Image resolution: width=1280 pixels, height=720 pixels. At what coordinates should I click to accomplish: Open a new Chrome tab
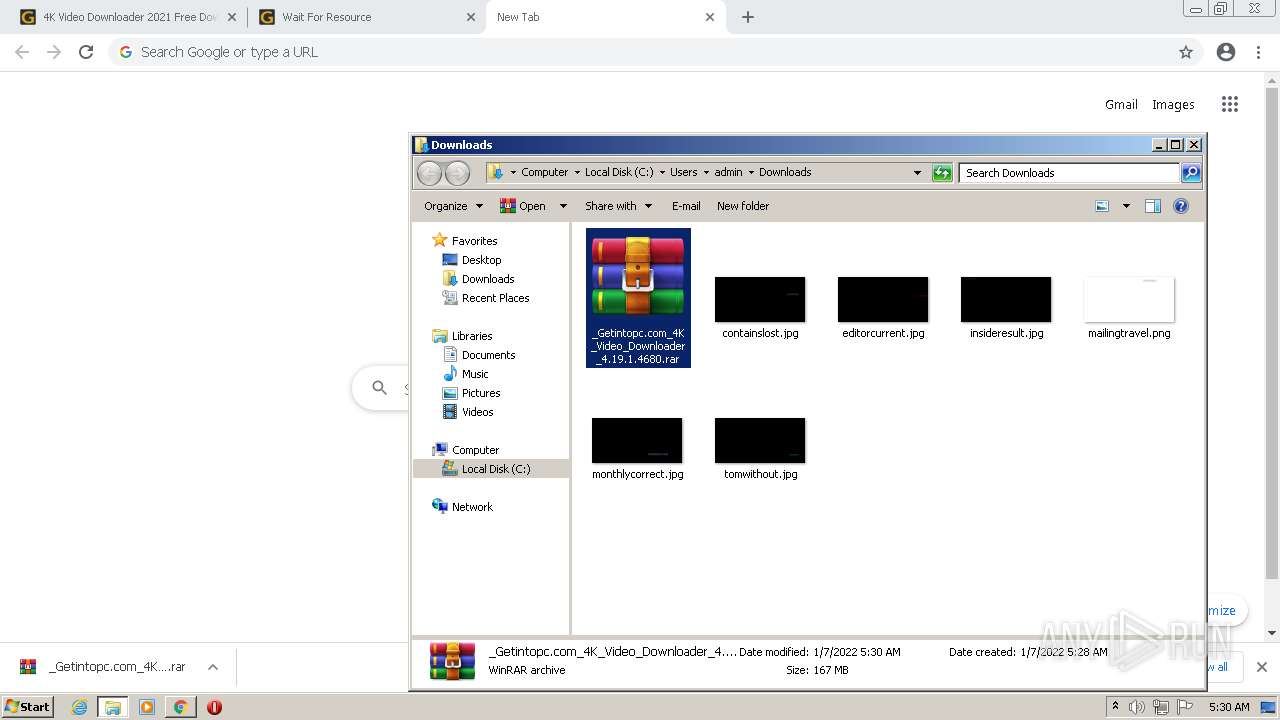(x=747, y=17)
